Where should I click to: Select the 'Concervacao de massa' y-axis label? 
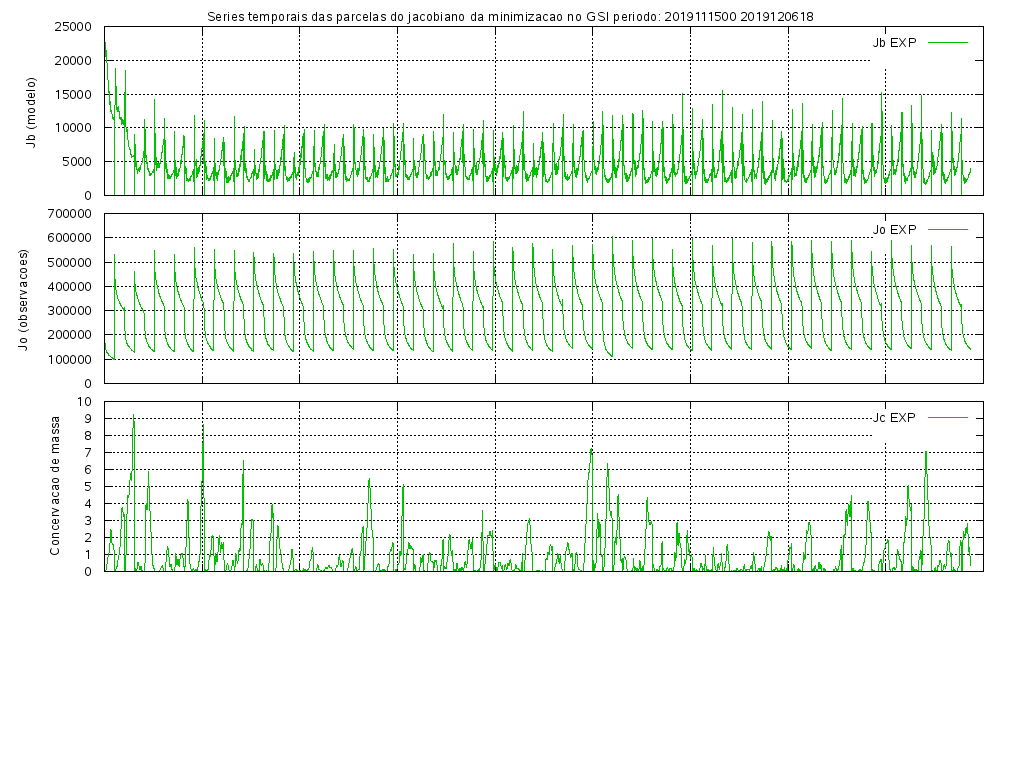coord(56,487)
